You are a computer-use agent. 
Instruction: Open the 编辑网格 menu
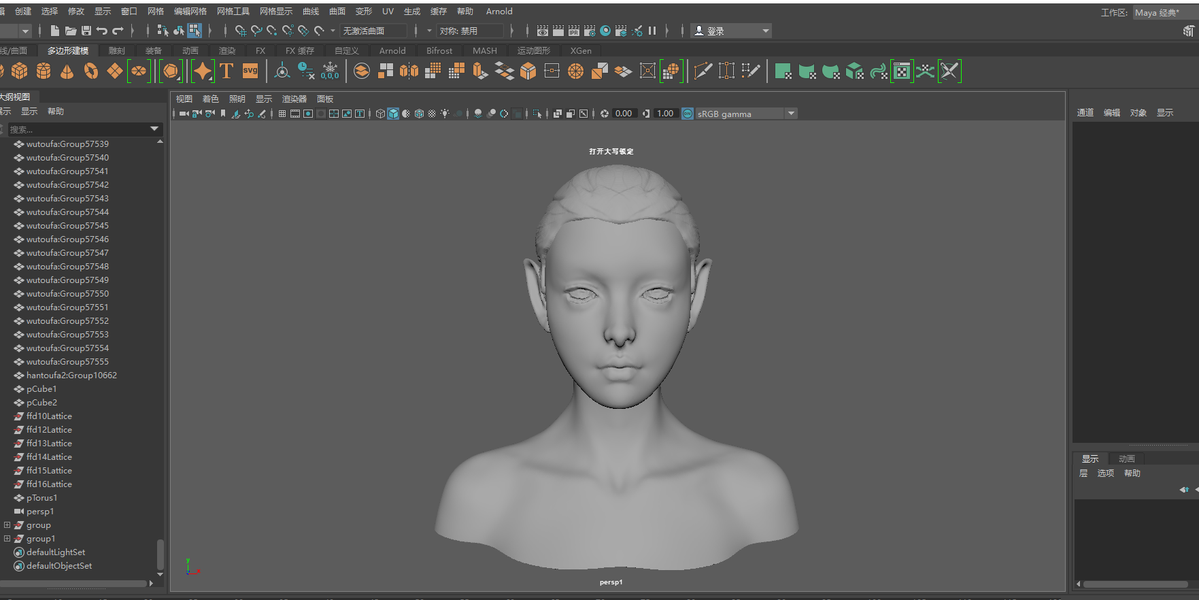(x=190, y=11)
